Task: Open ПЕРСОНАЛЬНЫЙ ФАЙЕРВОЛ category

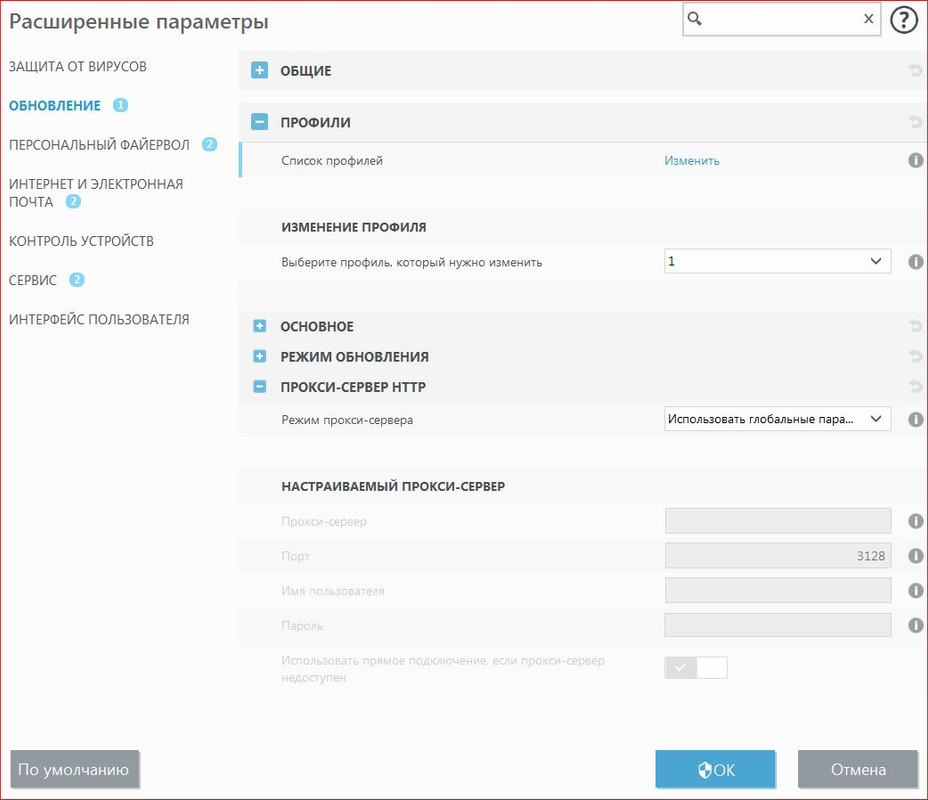Action: (x=99, y=145)
